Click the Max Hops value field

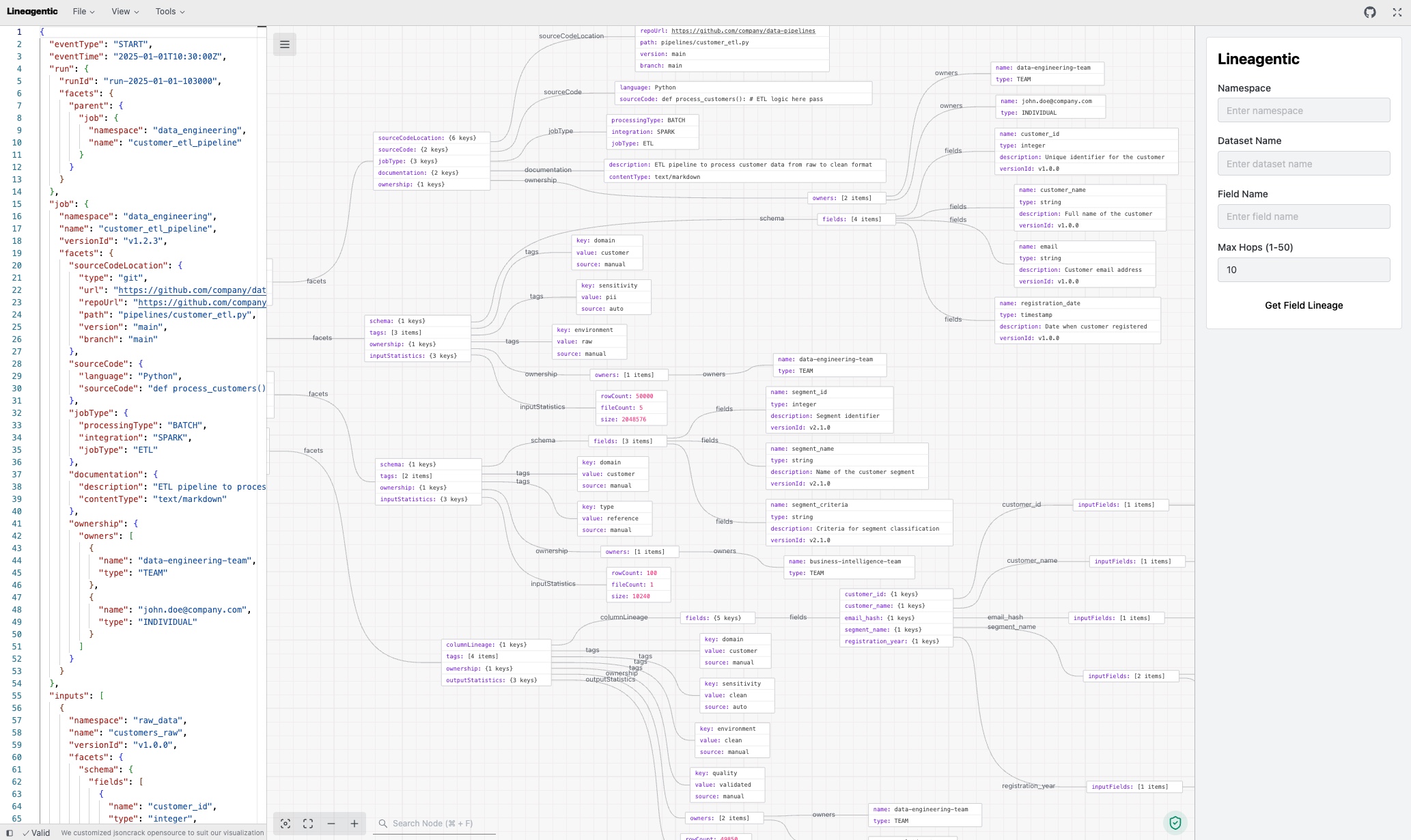[x=1303, y=269]
